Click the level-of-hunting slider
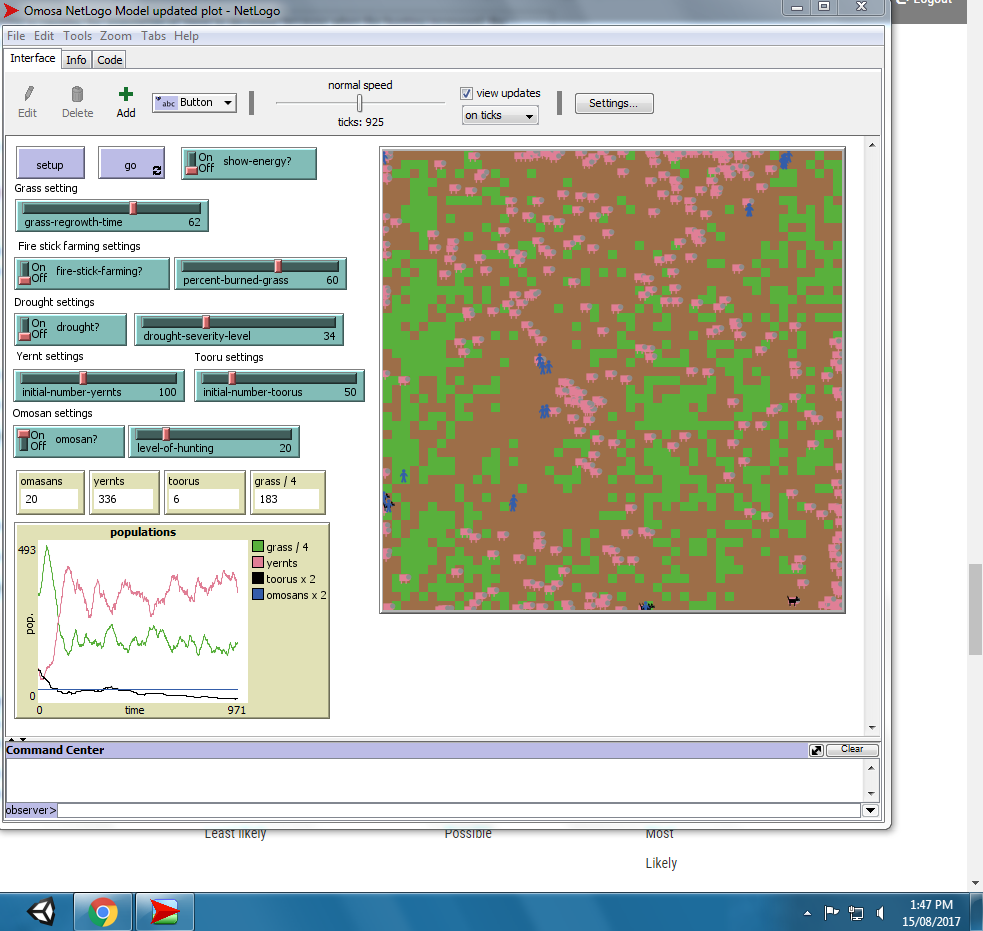Image resolution: width=983 pixels, height=931 pixels. coord(214,441)
